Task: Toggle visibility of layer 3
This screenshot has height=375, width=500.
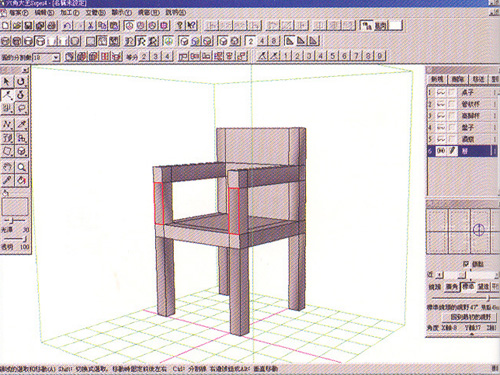Action: click(441, 116)
